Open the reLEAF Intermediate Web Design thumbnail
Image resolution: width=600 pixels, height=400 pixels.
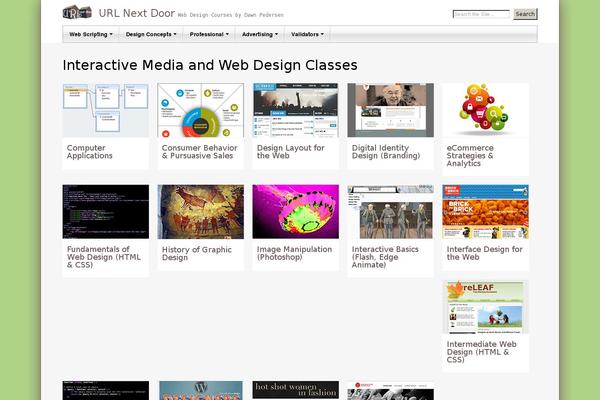485,307
